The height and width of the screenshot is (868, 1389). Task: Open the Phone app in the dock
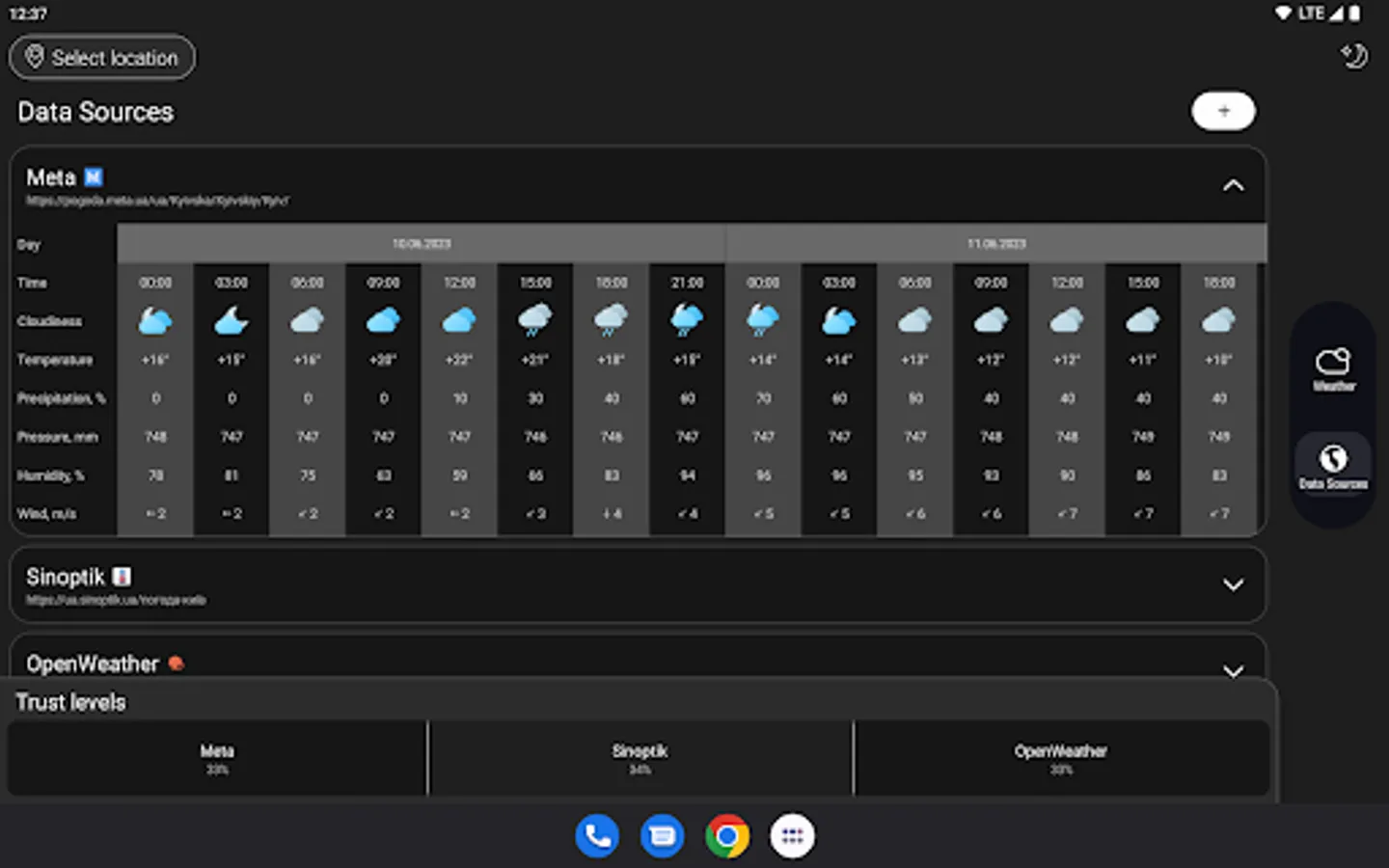point(598,836)
